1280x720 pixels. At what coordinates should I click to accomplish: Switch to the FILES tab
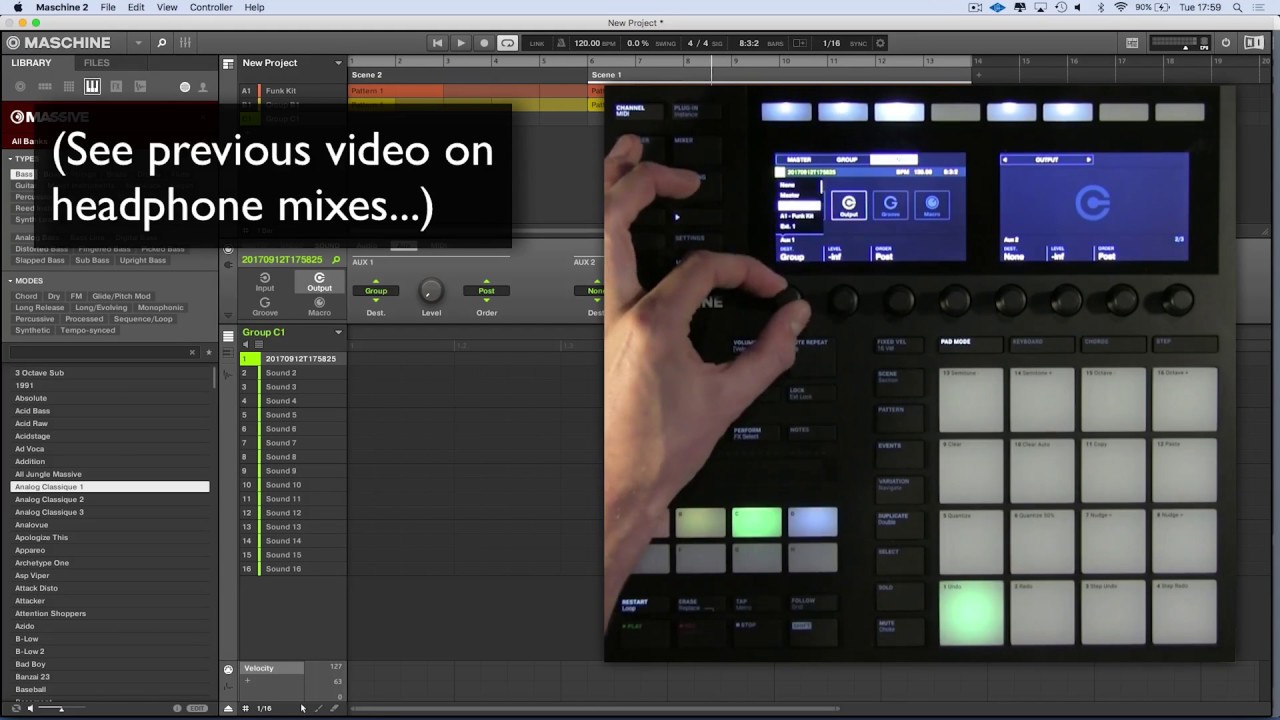[x=97, y=63]
